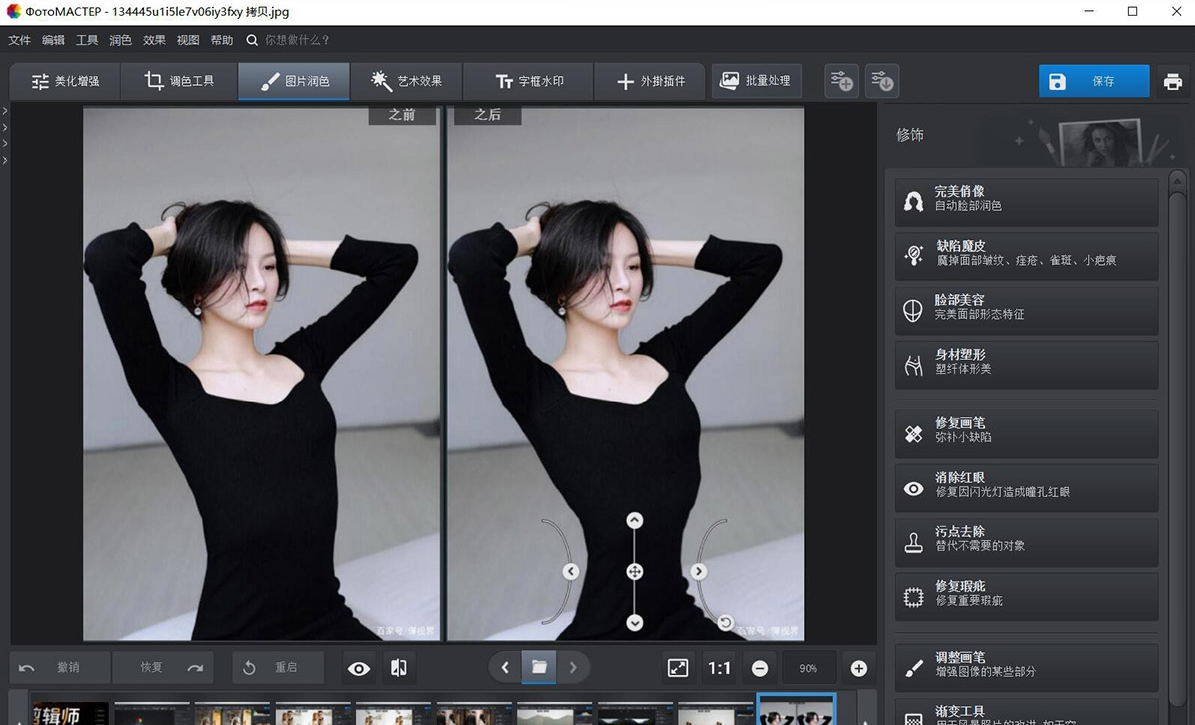Click the waist down-arrow handle
This screenshot has width=1195, height=725.
click(634, 623)
